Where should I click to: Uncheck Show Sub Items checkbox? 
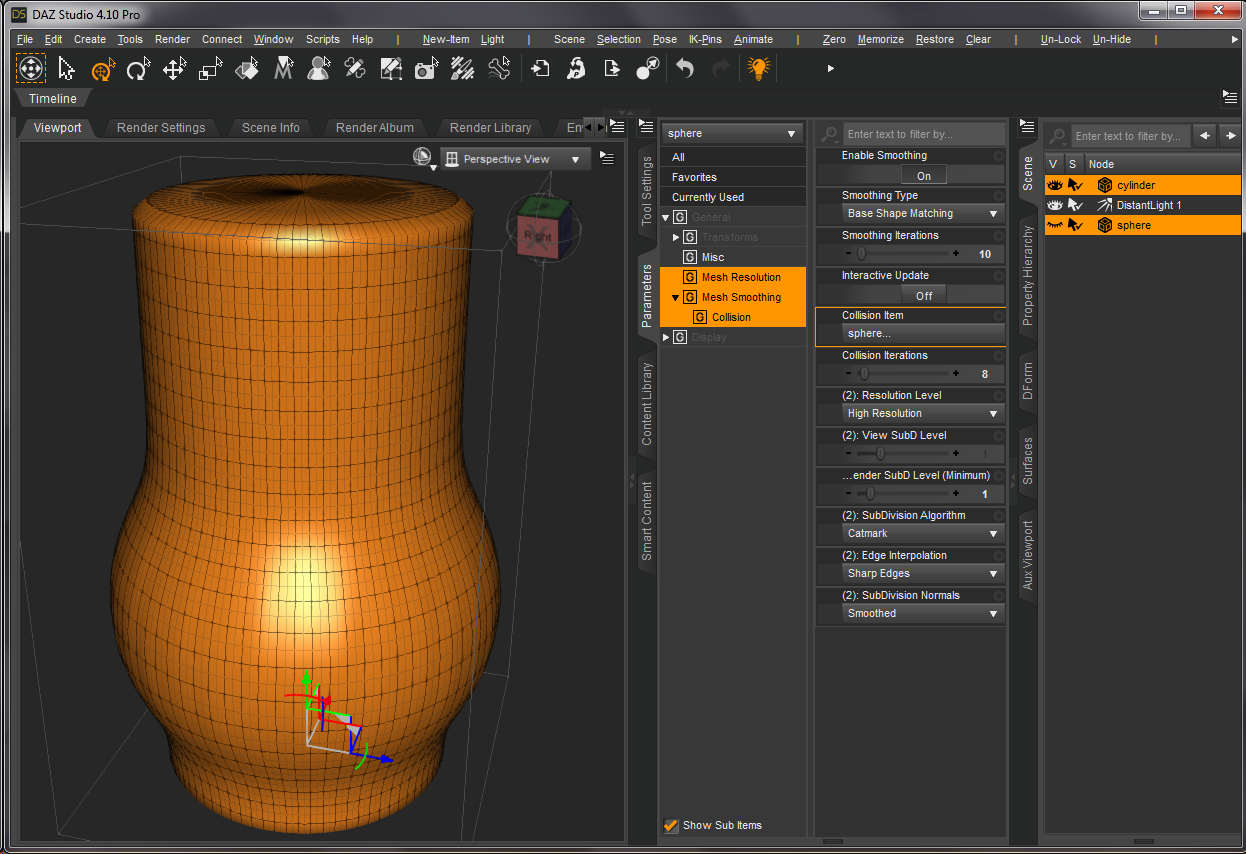pyautogui.click(x=671, y=826)
